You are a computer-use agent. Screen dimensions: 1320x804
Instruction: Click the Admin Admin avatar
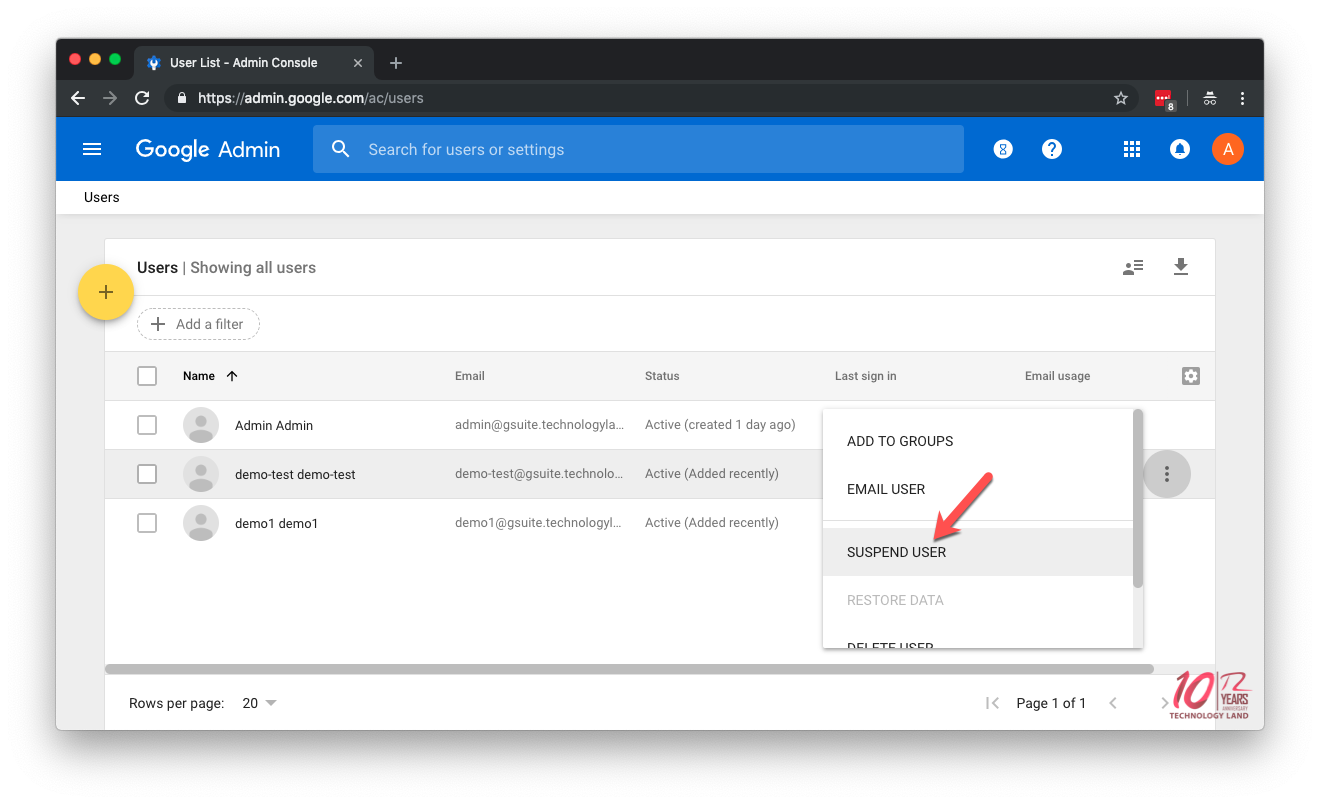[x=201, y=425]
